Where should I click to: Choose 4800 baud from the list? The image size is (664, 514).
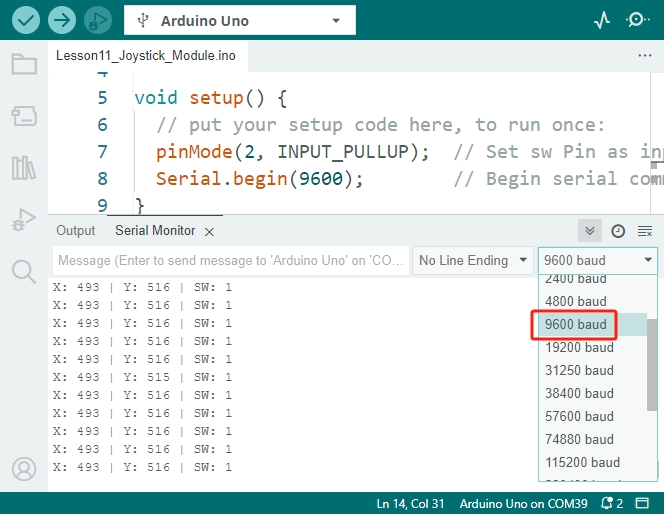point(592,301)
